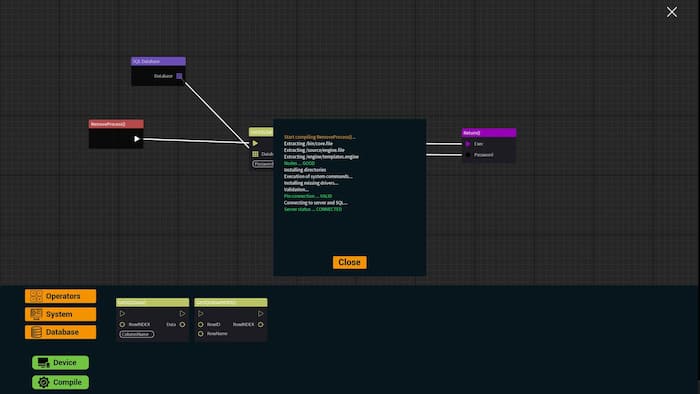Click the Return() node's Password input pin
Viewport: 700px width, 394px height.
pyautogui.click(x=468, y=155)
